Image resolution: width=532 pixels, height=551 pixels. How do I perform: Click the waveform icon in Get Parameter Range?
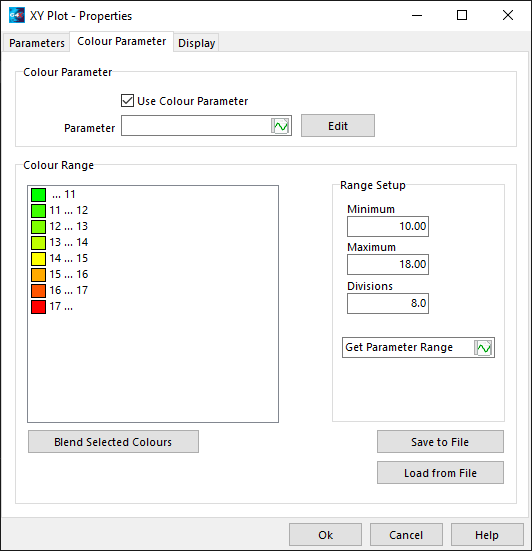(x=483, y=348)
